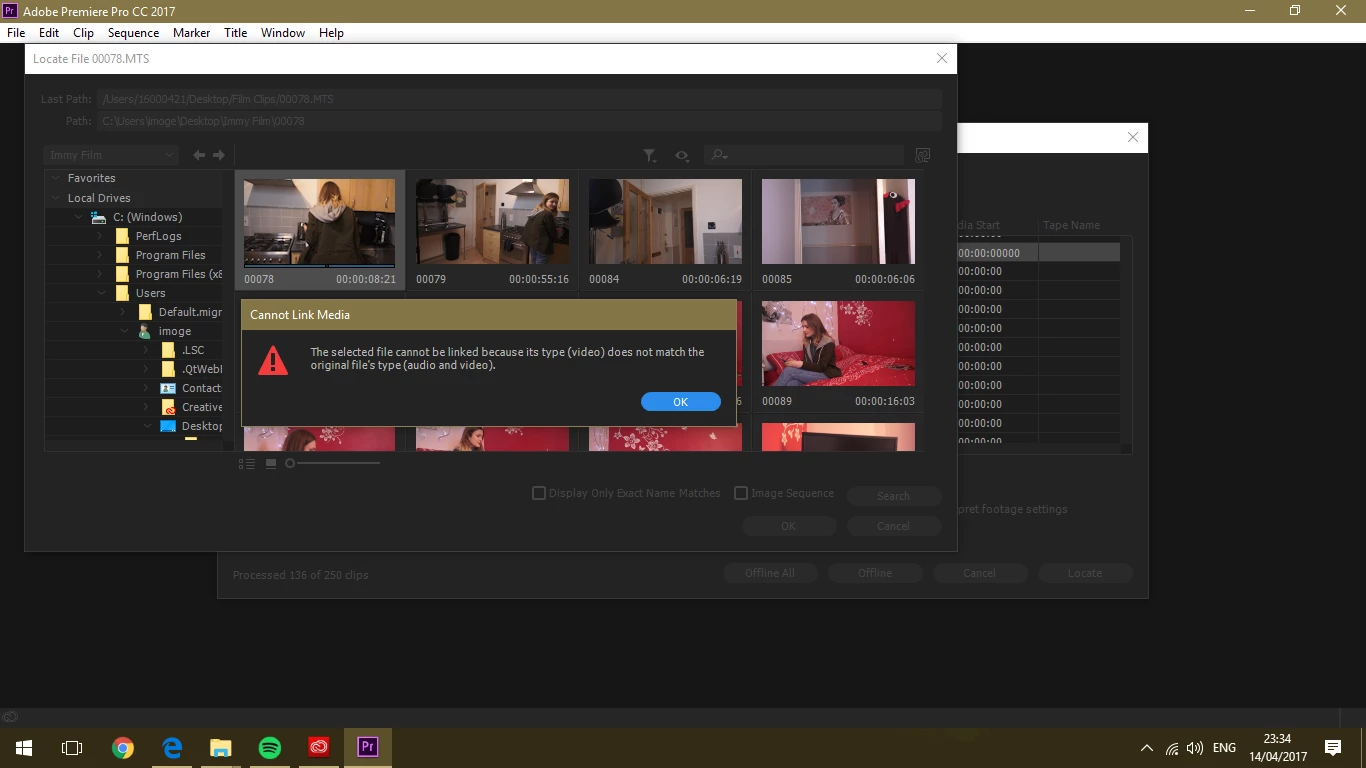Click the red warning triangle icon

click(x=272, y=359)
